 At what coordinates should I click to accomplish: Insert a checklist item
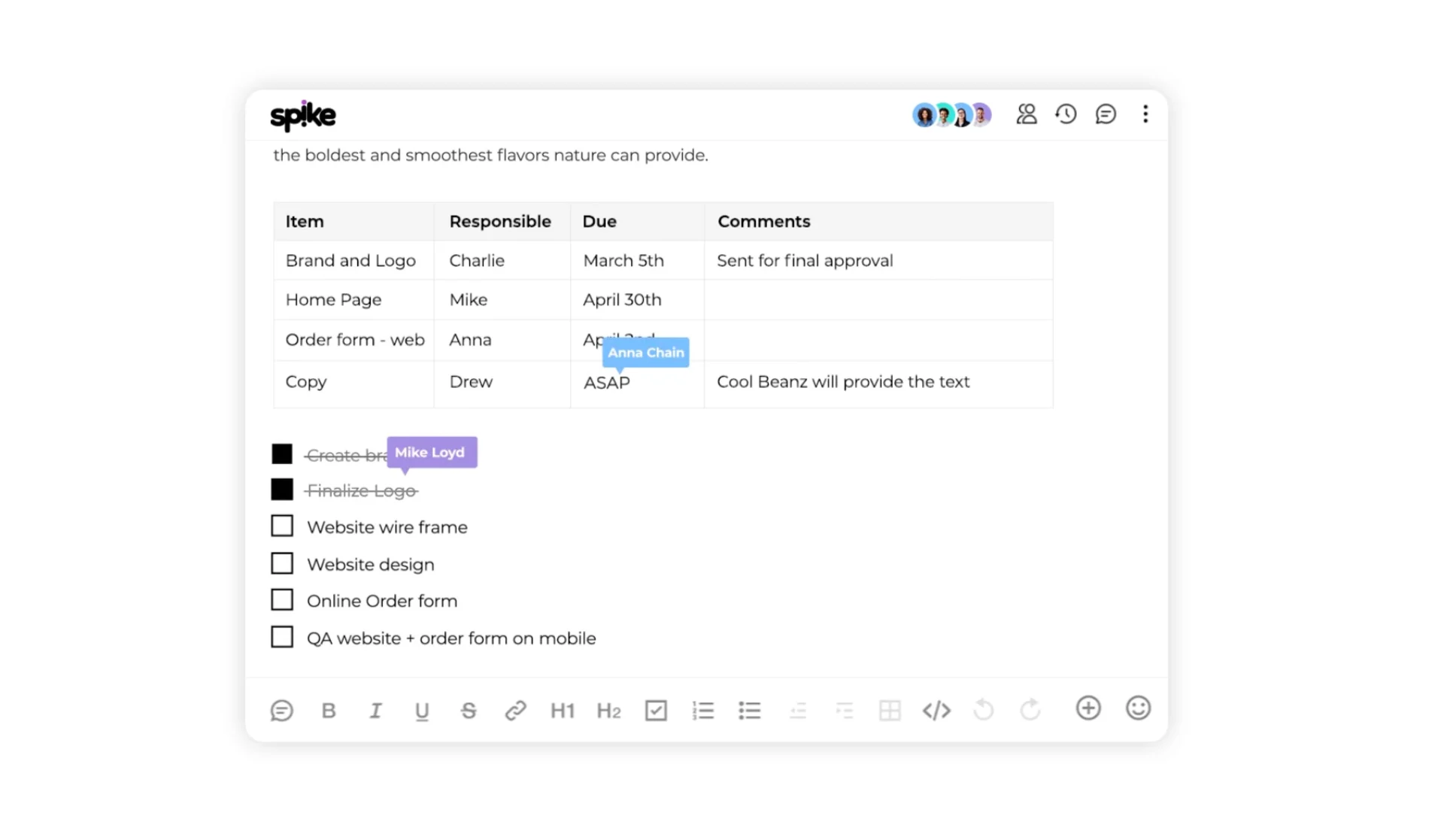[x=655, y=710]
